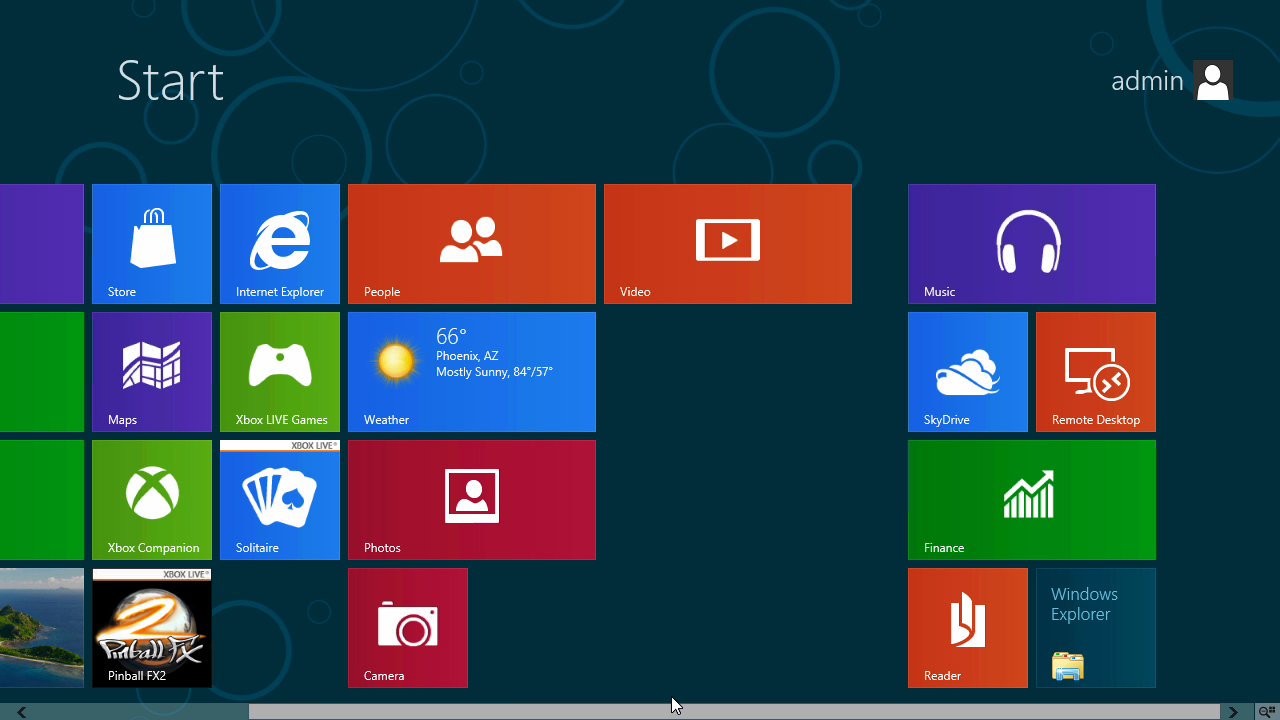Open Xbox Companion tile

152,500
